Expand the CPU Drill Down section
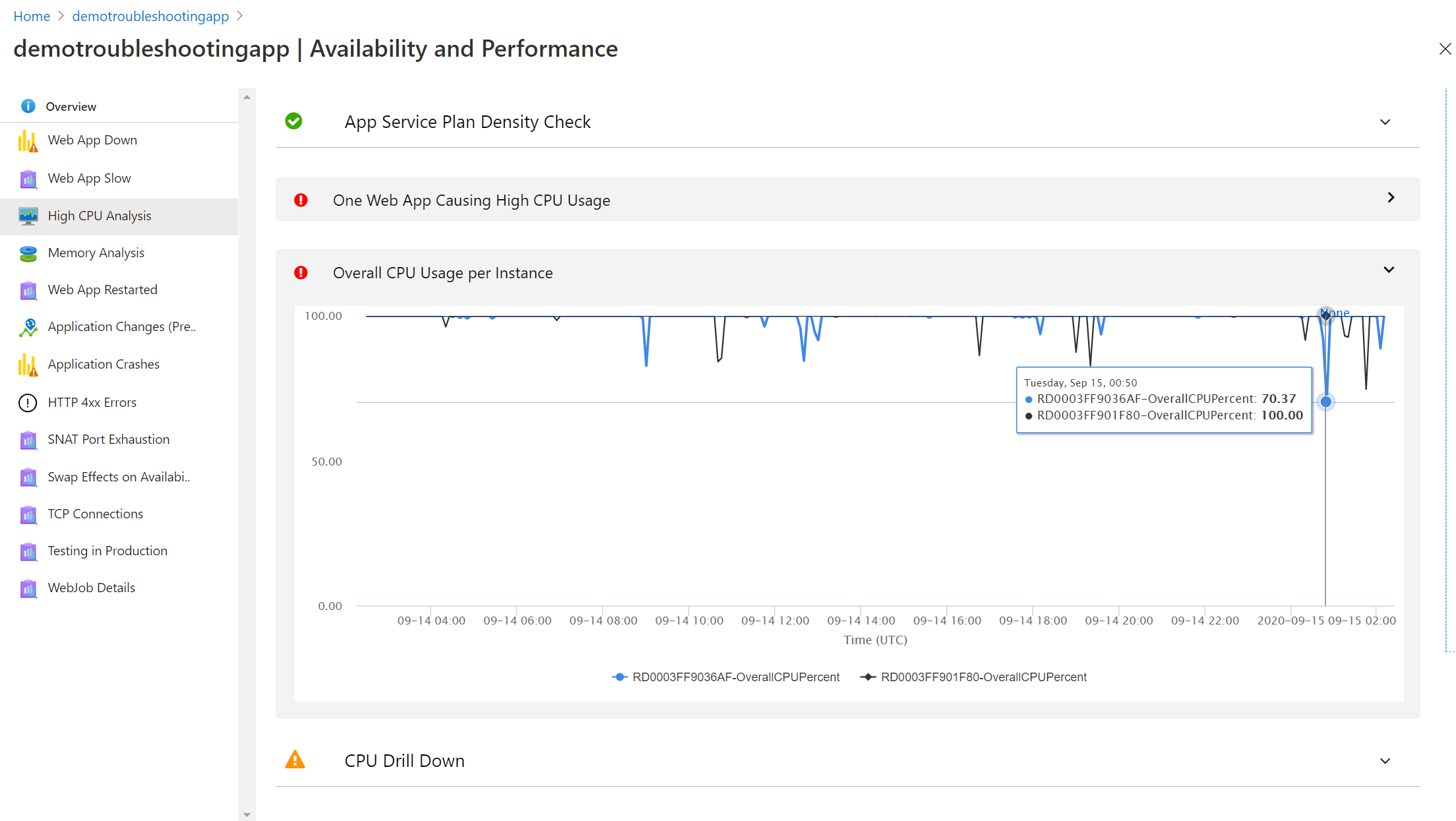The width and height of the screenshot is (1456, 821). point(1385,760)
